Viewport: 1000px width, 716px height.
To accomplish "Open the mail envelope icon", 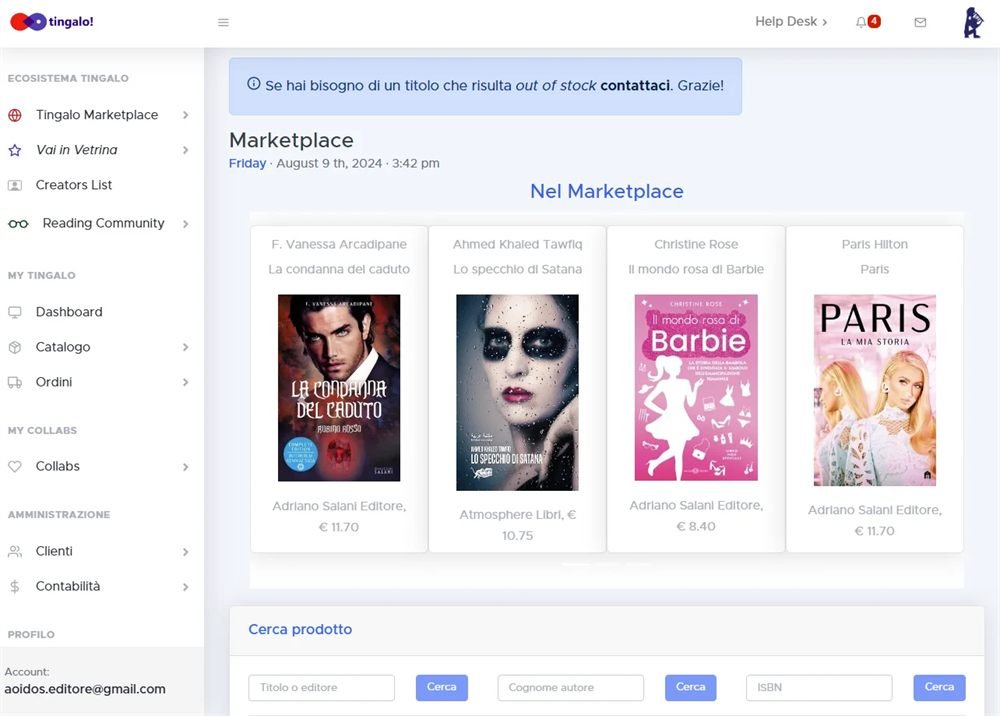I will click(x=920, y=22).
